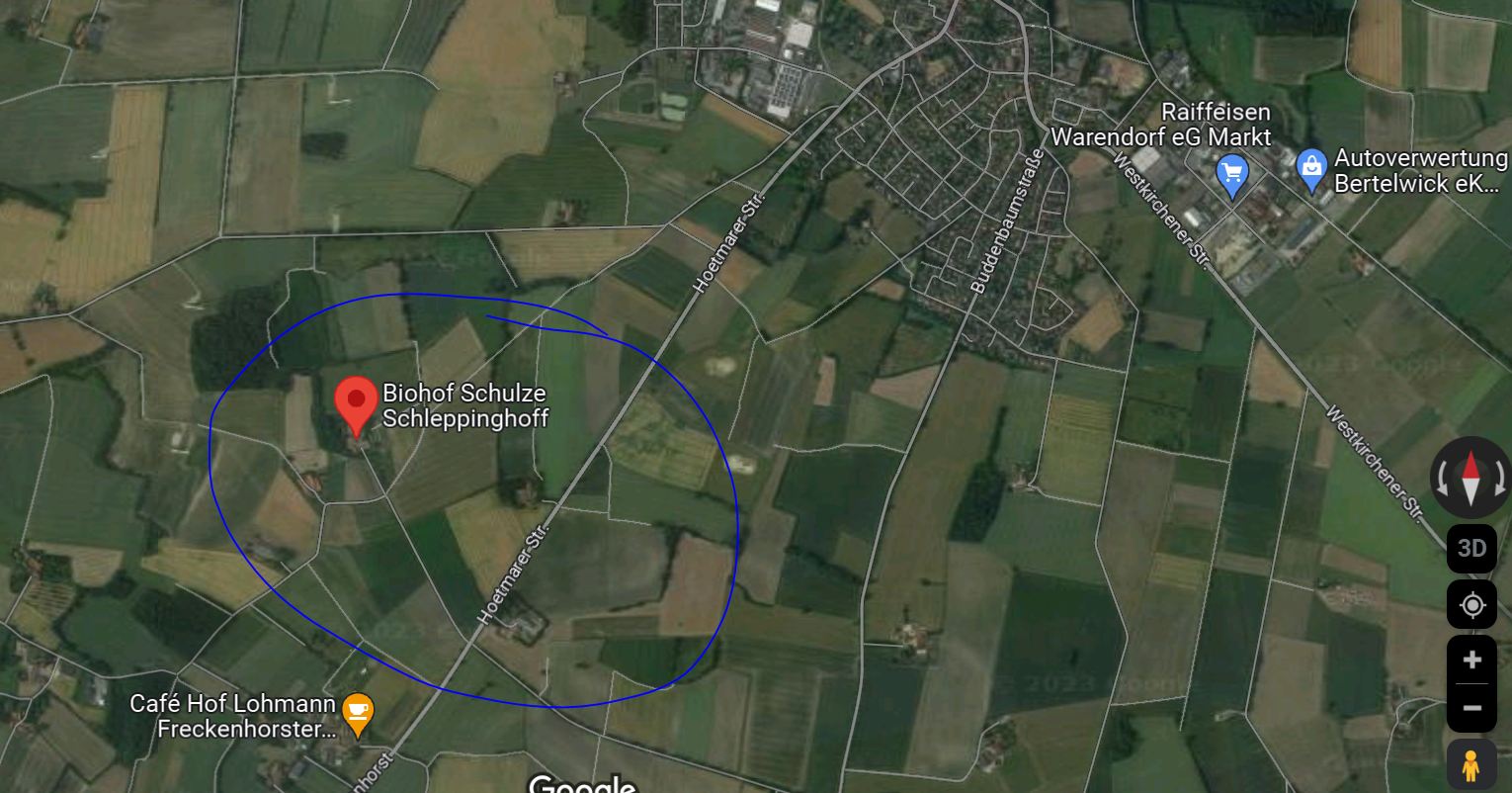Click the Buddenbaumstraße street label

pyautogui.click(x=1007, y=221)
